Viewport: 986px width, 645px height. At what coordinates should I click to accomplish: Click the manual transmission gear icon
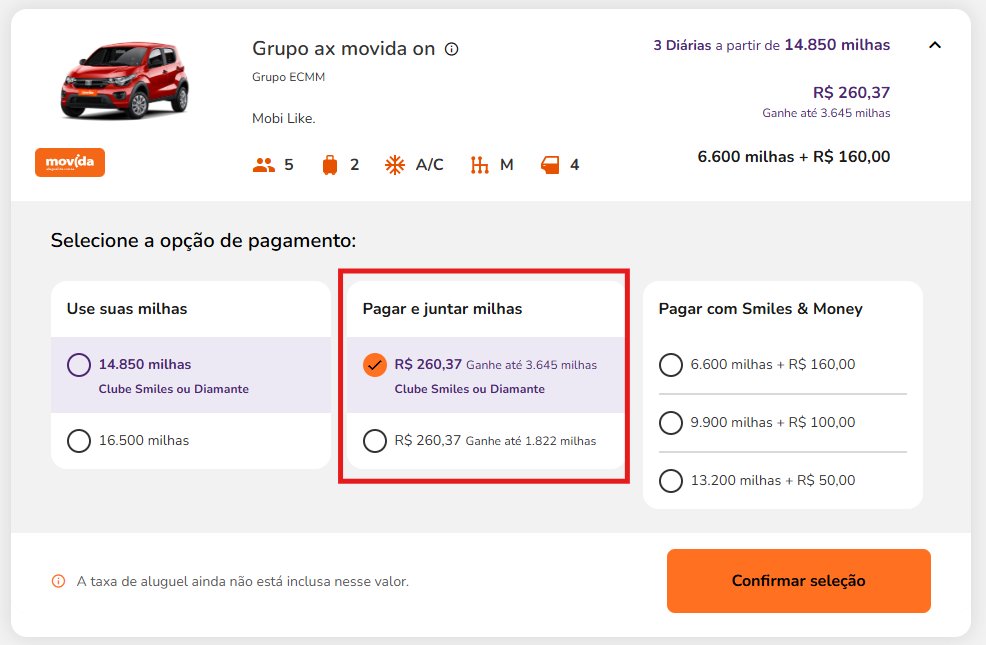coord(479,165)
